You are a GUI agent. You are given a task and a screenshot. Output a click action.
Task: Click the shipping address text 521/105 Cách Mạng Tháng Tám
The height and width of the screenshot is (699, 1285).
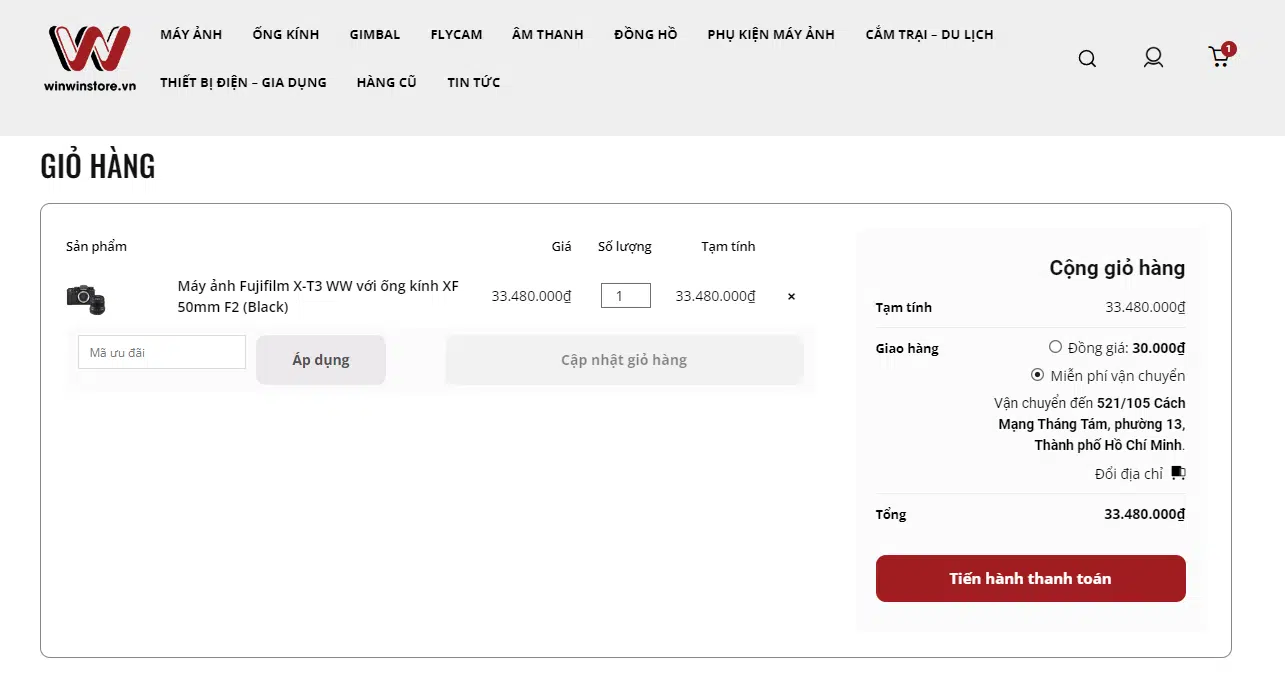(x=1092, y=424)
